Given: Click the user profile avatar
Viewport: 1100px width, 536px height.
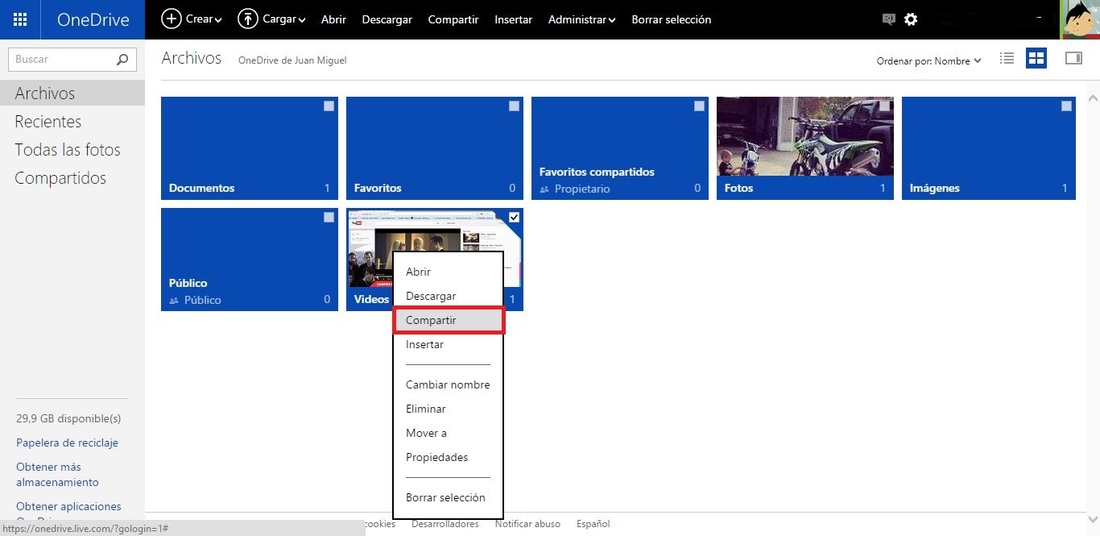Looking at the screenshot, I should 1080,20.
